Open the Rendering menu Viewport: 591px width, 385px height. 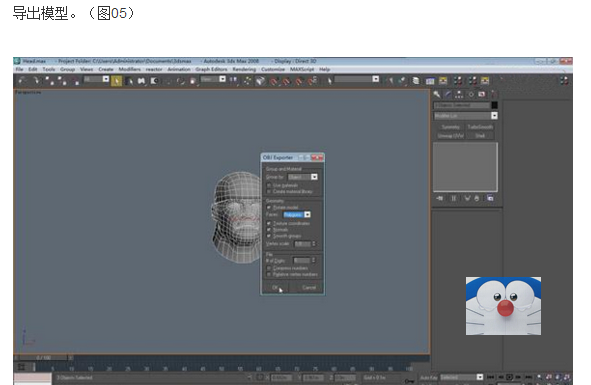point(244,69)
